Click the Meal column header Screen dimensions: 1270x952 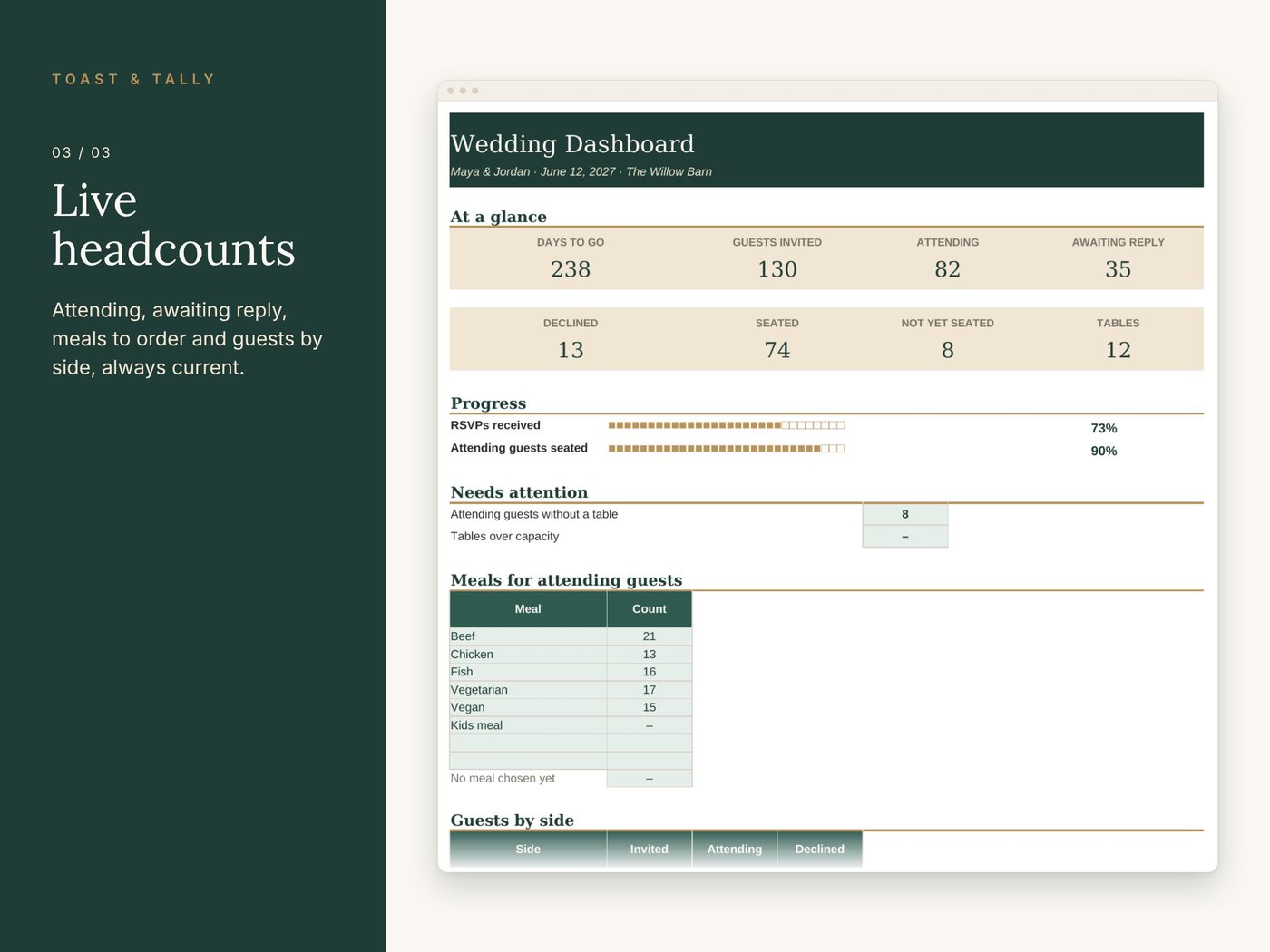click(528, 609)
